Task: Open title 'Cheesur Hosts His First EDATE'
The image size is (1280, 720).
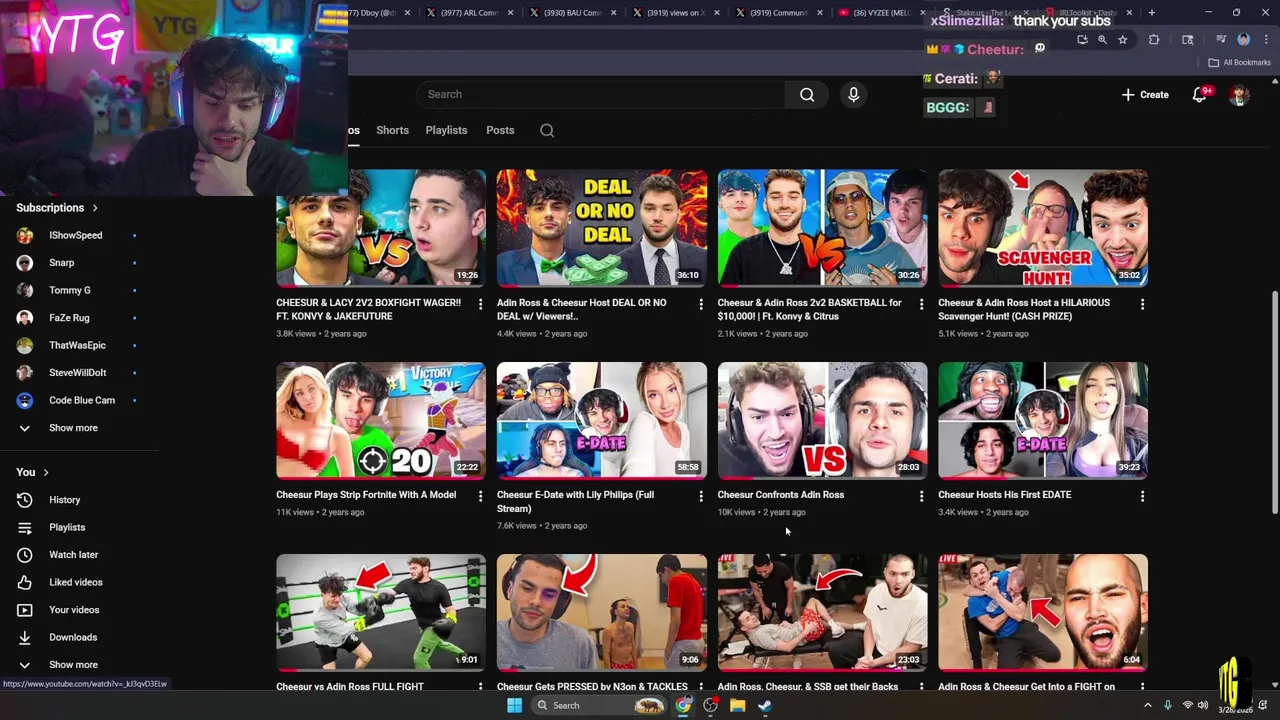Action: [x=1004, y=495]
